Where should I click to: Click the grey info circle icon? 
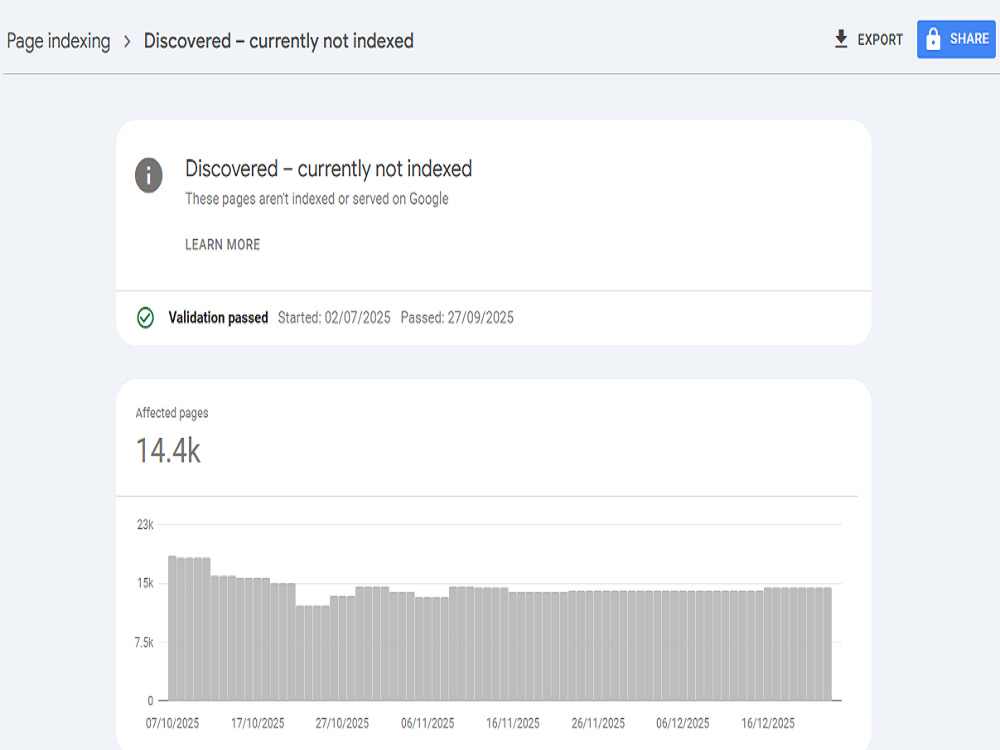click(x=149, y=175)
